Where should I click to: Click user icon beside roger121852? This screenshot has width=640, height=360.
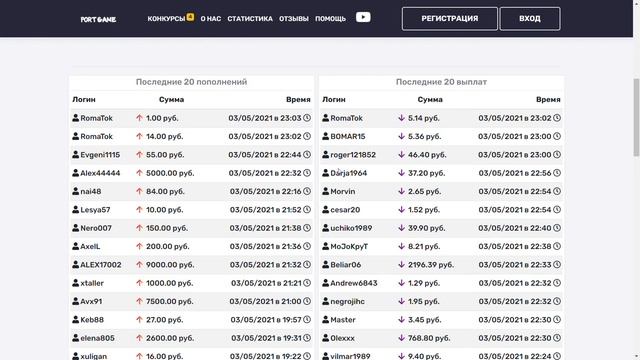point(325,154)
